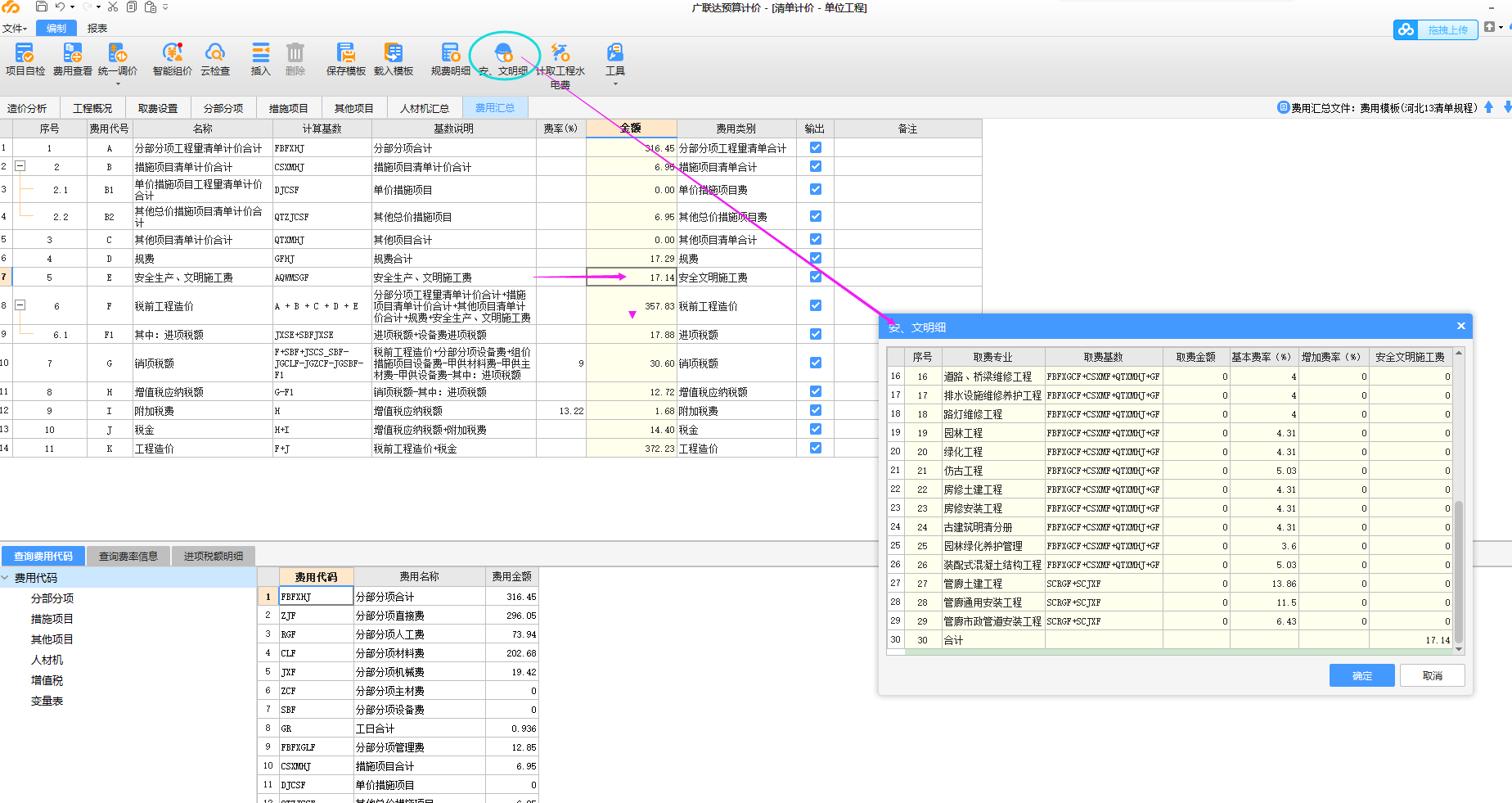Select 措施项目 in the fee code tree
The width and height of the screenshot is (1512, 803).
(x=52, y=619)
